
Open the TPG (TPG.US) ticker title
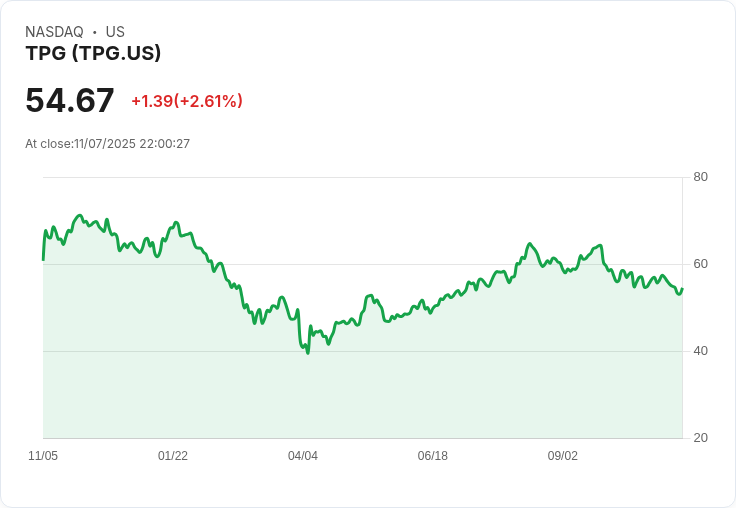[93, 54]
